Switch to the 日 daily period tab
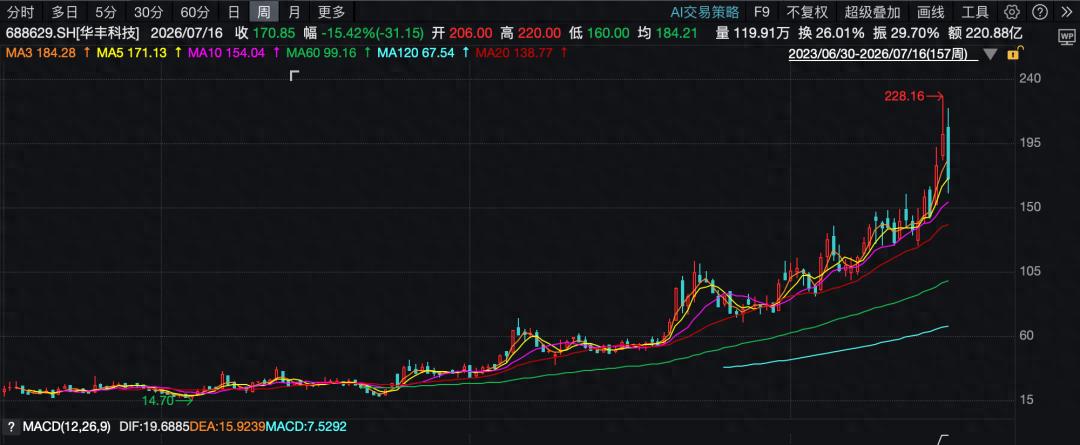Screen dimensions: 1080x445 click(x=234, y=12)
